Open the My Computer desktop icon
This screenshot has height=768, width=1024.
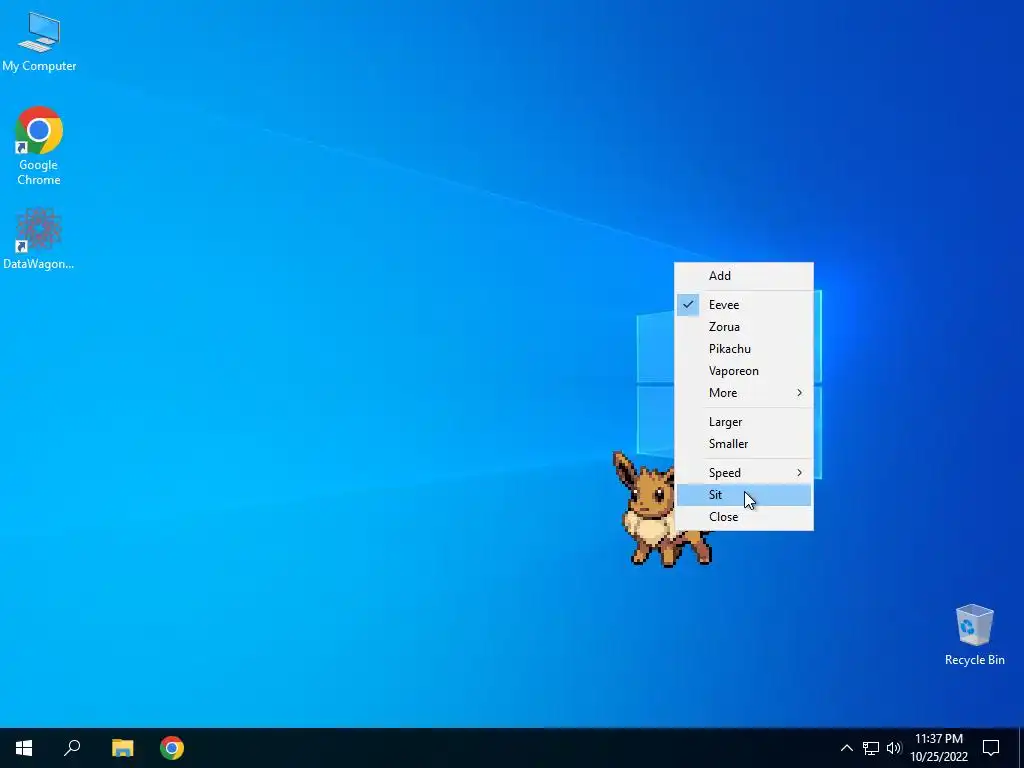click(x=39, y=42)
